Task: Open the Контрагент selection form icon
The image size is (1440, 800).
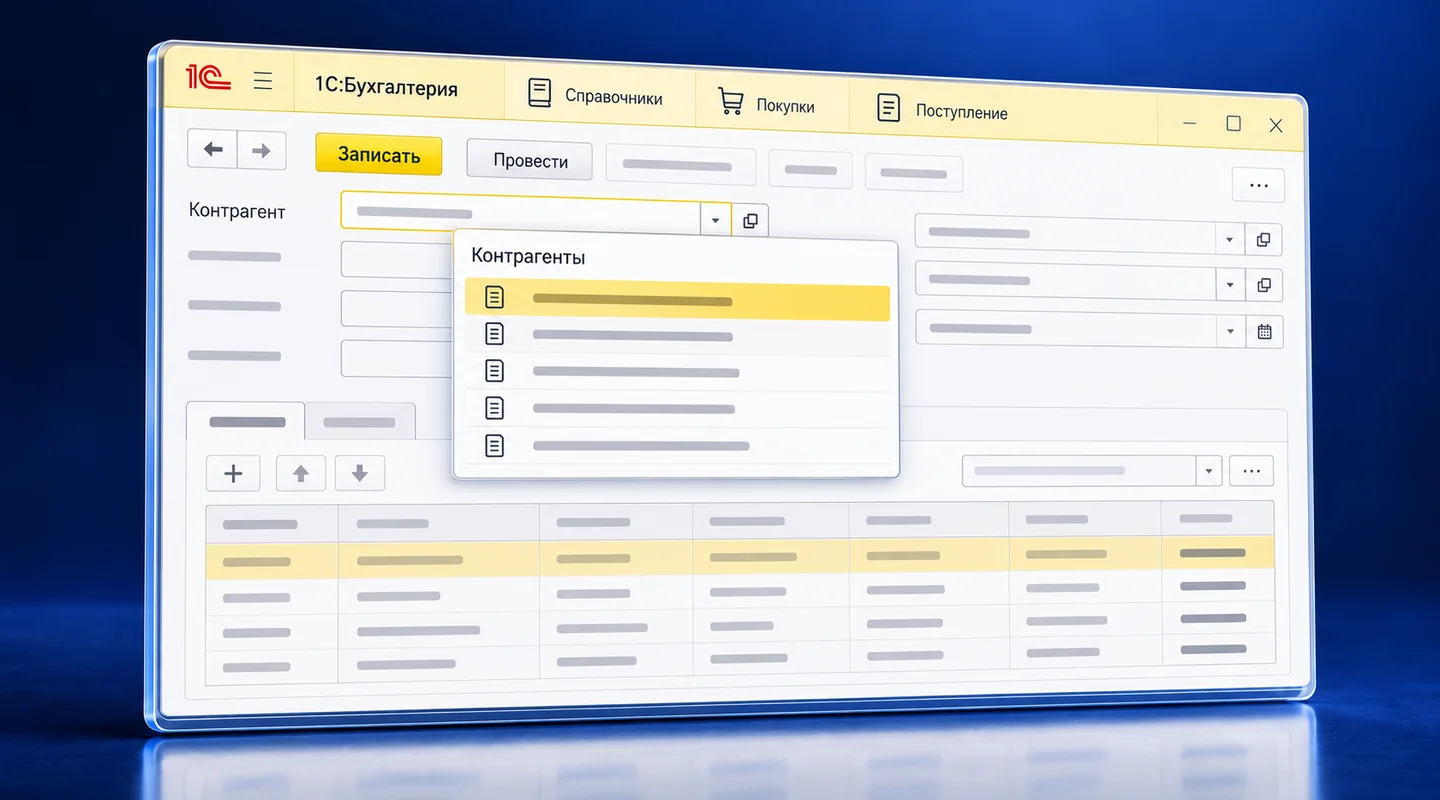Action: click(x=751, y=220)
